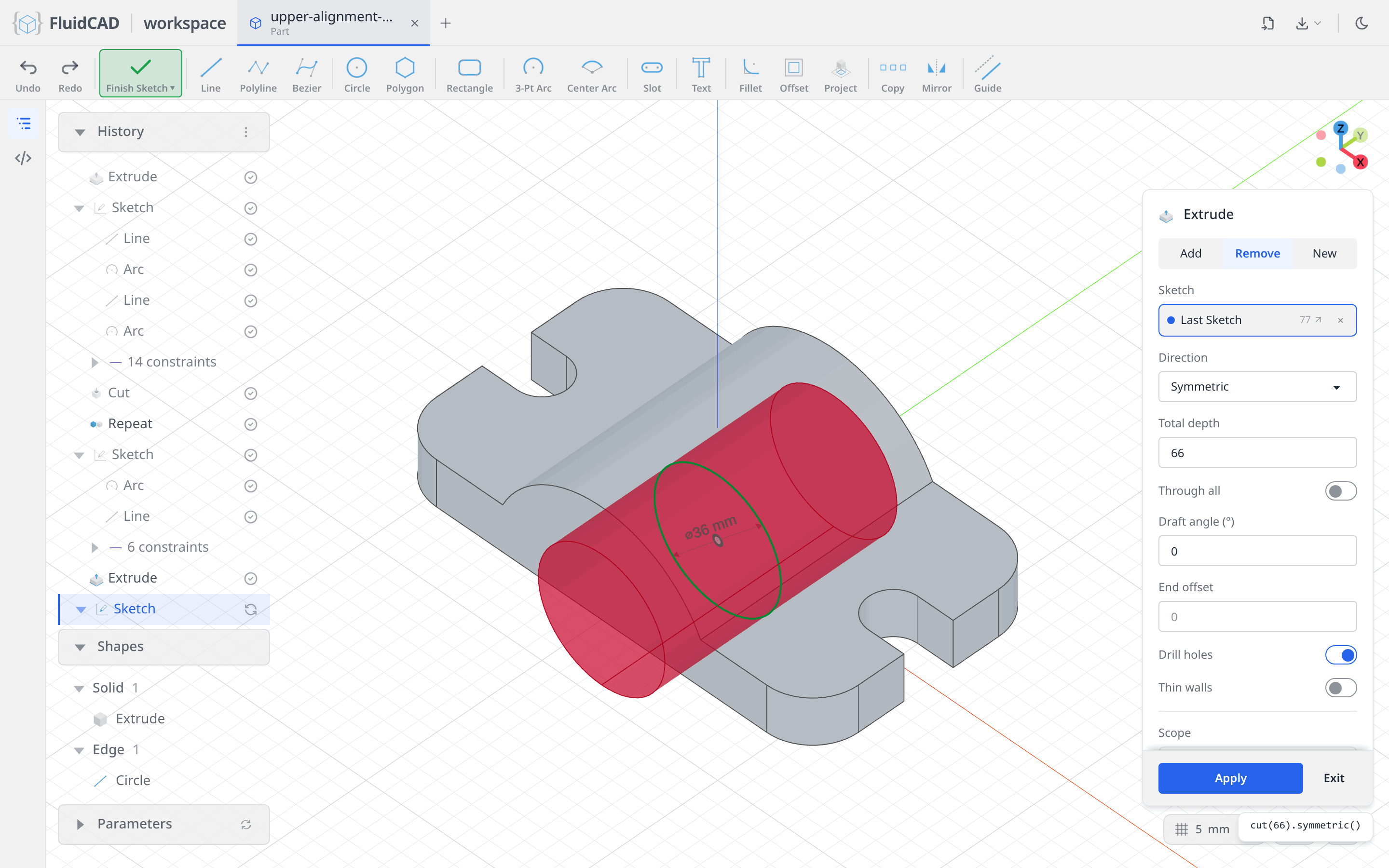Expand the 14 constraints group
1389x868 pixels.
(95, 362)
